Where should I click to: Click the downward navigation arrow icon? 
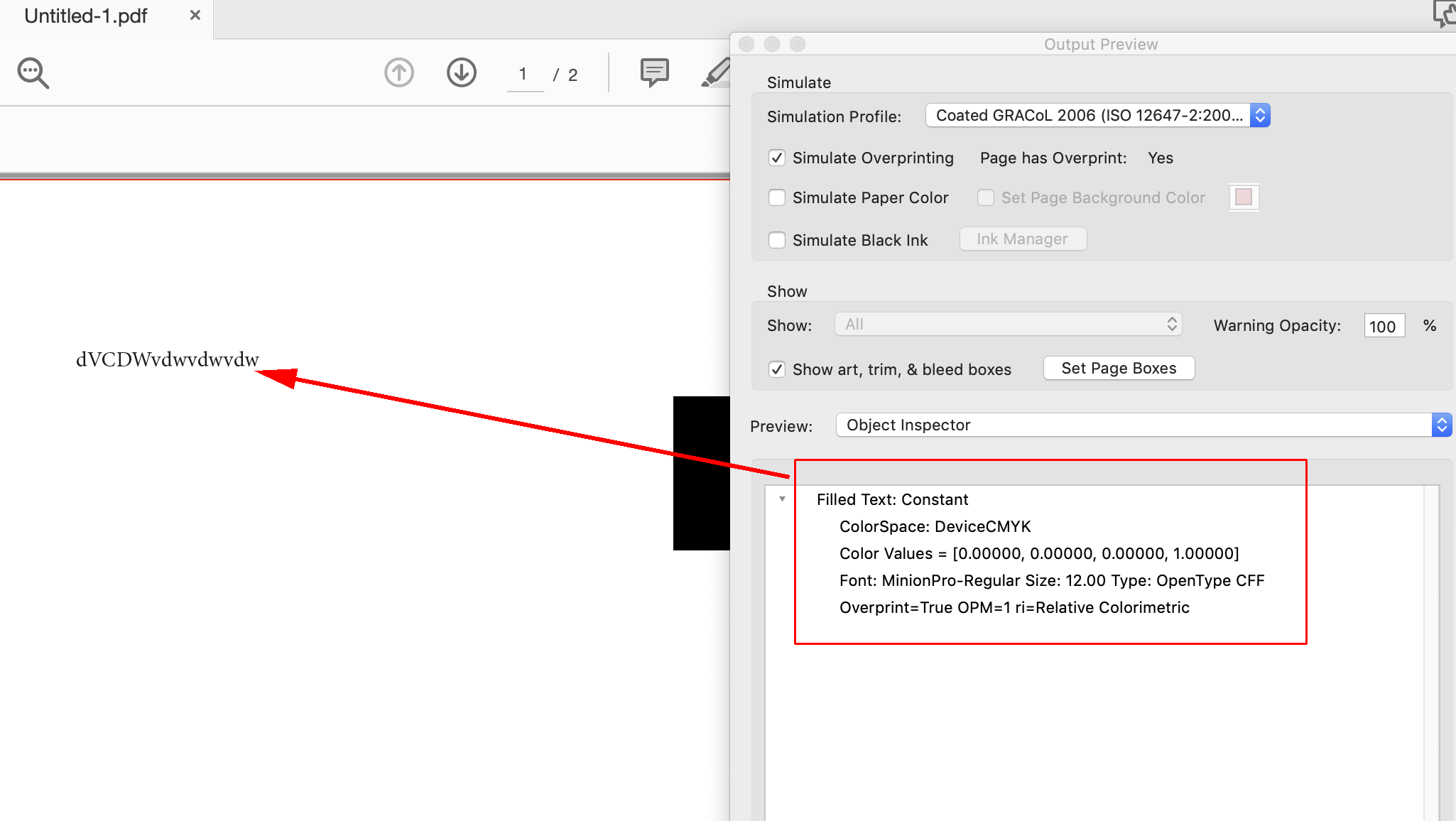pos(460,71)
